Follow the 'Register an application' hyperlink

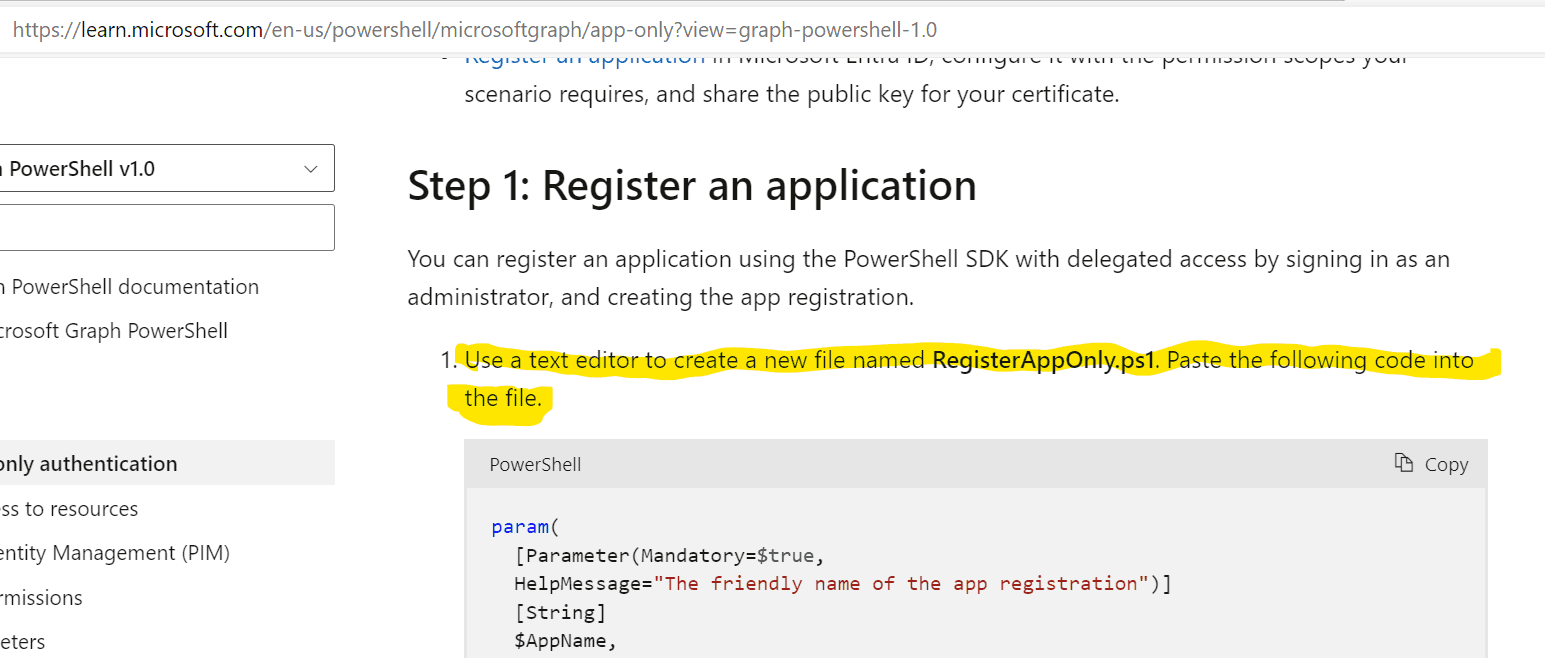click(x=585, y=58)
